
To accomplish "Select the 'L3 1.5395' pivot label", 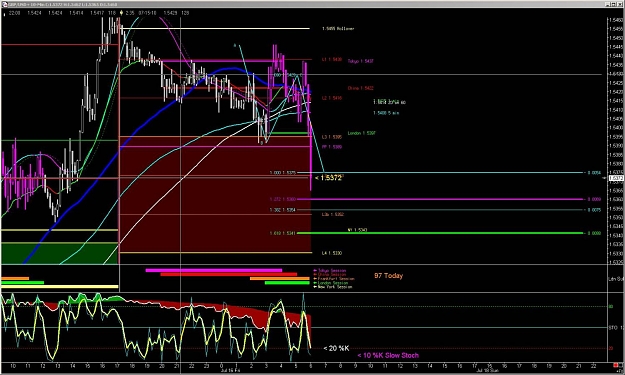I will coord(332,137).
